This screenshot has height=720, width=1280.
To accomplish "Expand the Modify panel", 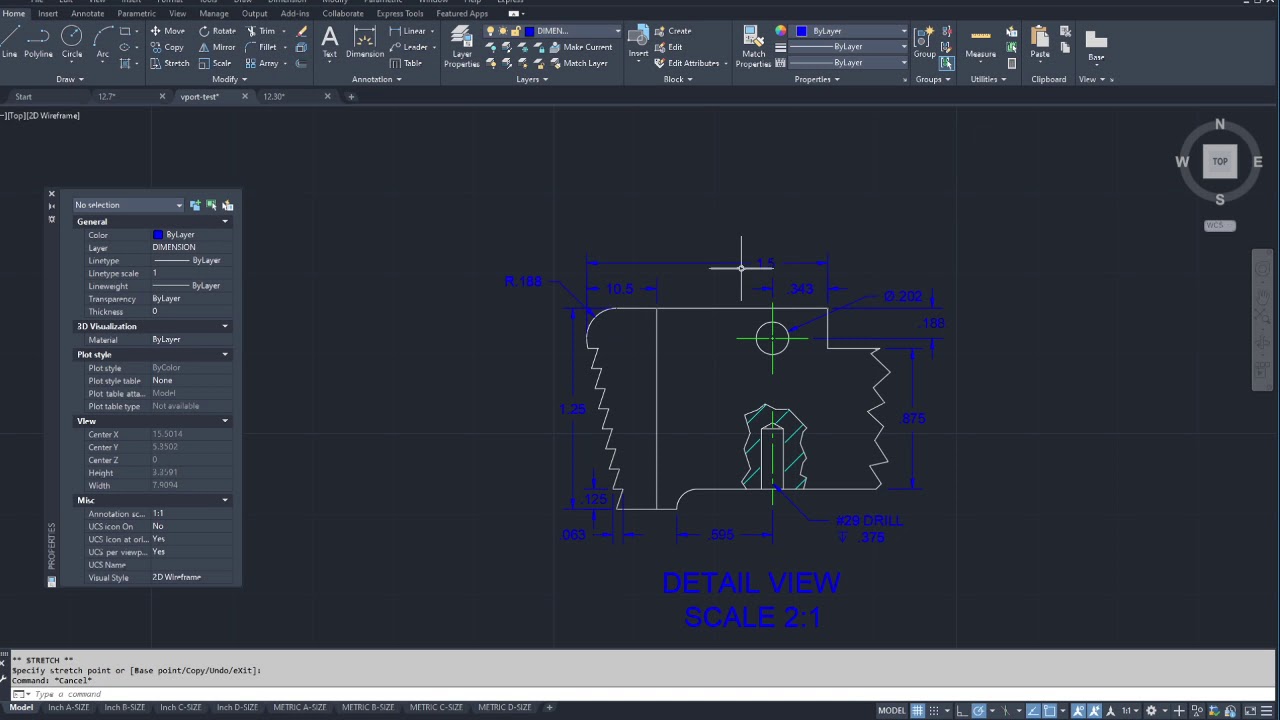I will point(229,79).
